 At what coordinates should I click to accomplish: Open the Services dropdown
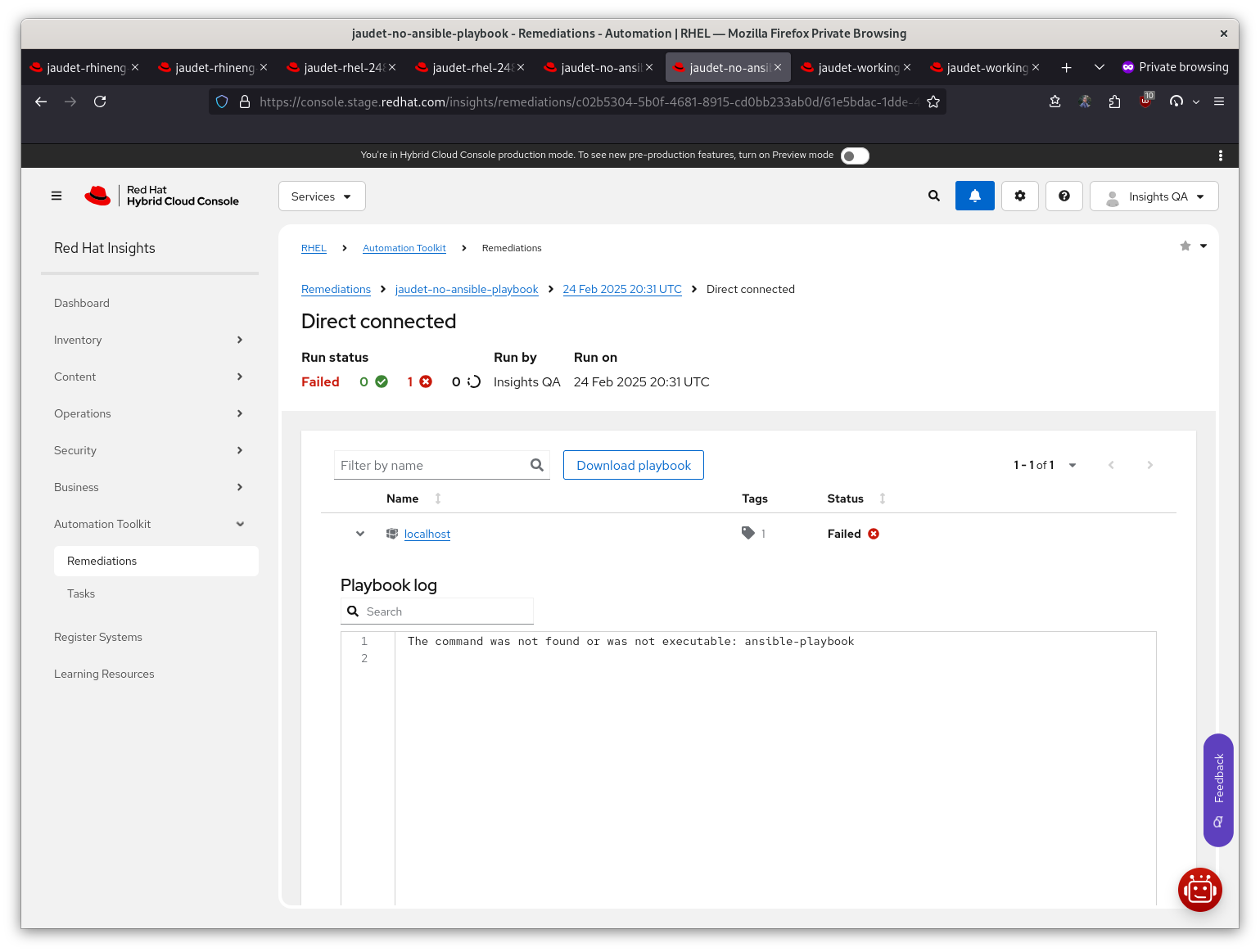(322, 196)
